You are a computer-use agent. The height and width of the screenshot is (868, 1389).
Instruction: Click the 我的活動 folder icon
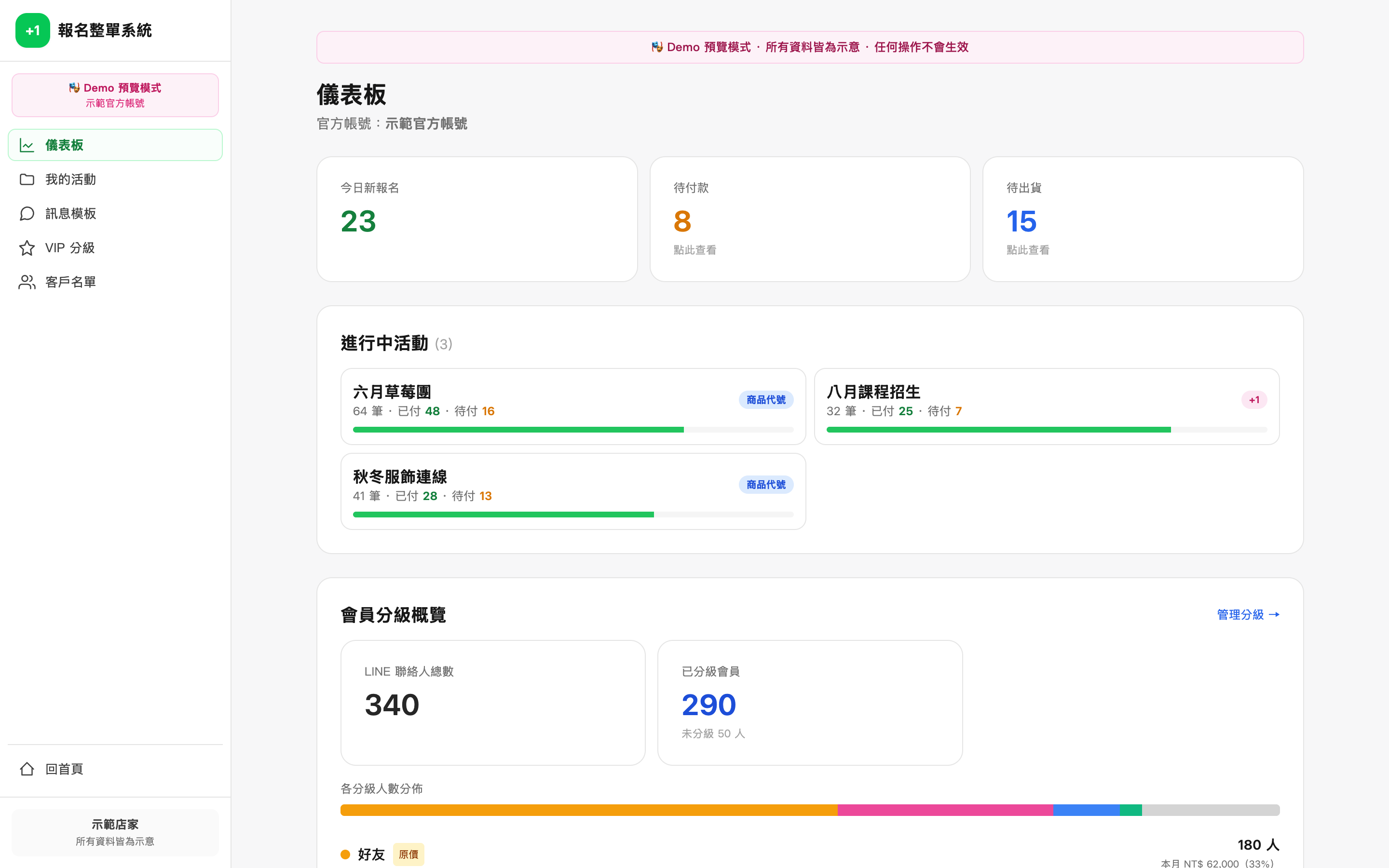tap(27, 179)
